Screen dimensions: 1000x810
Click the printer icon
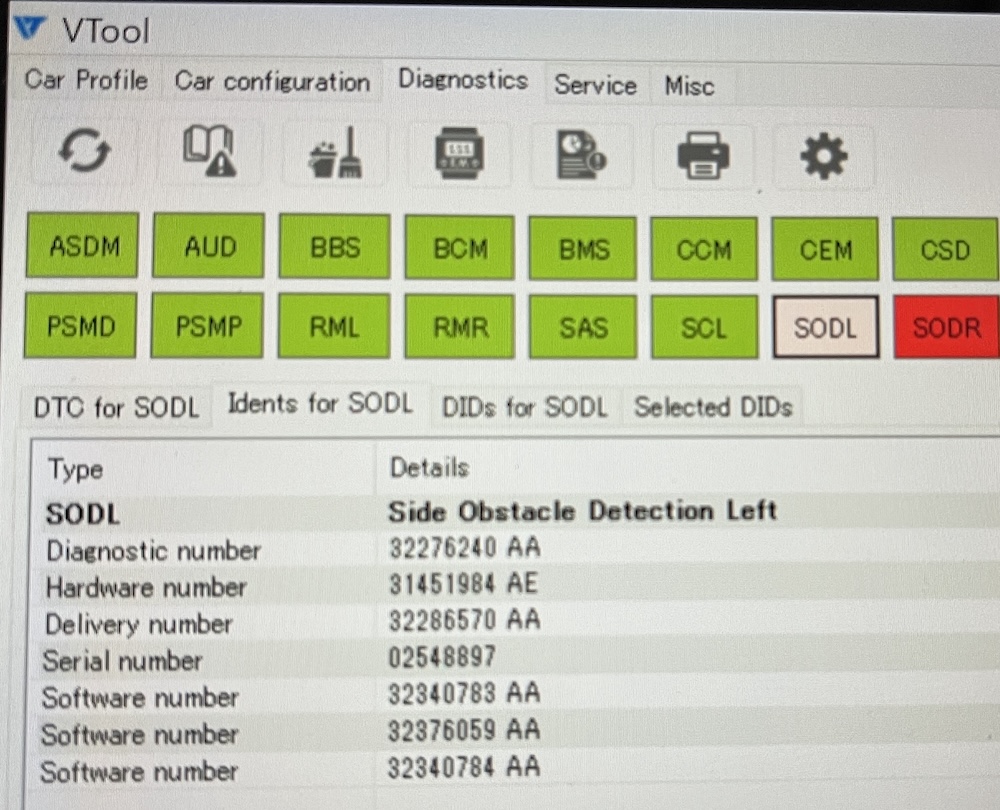point(703,155)
